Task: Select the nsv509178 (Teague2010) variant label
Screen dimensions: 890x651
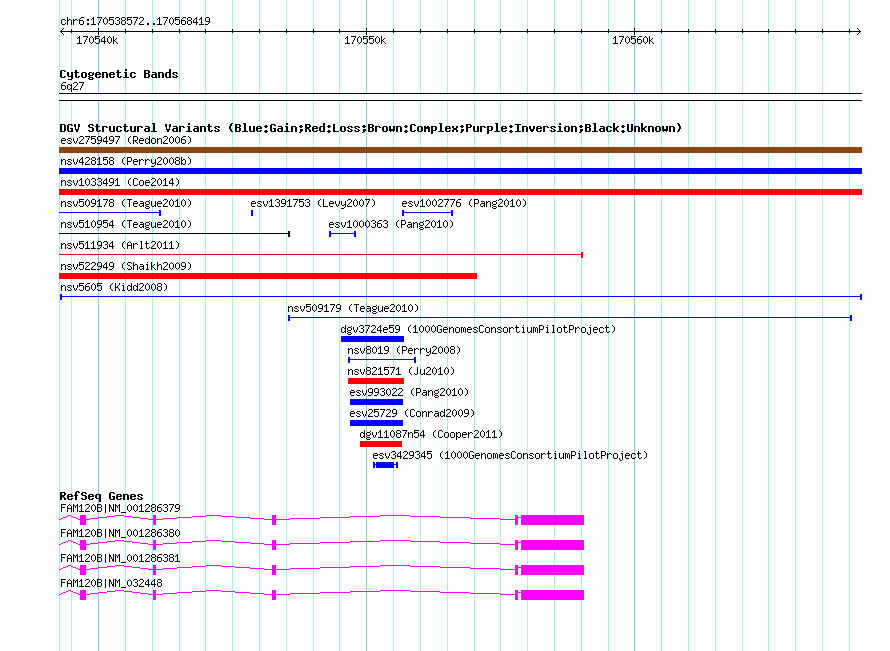Action: [126, 203]
